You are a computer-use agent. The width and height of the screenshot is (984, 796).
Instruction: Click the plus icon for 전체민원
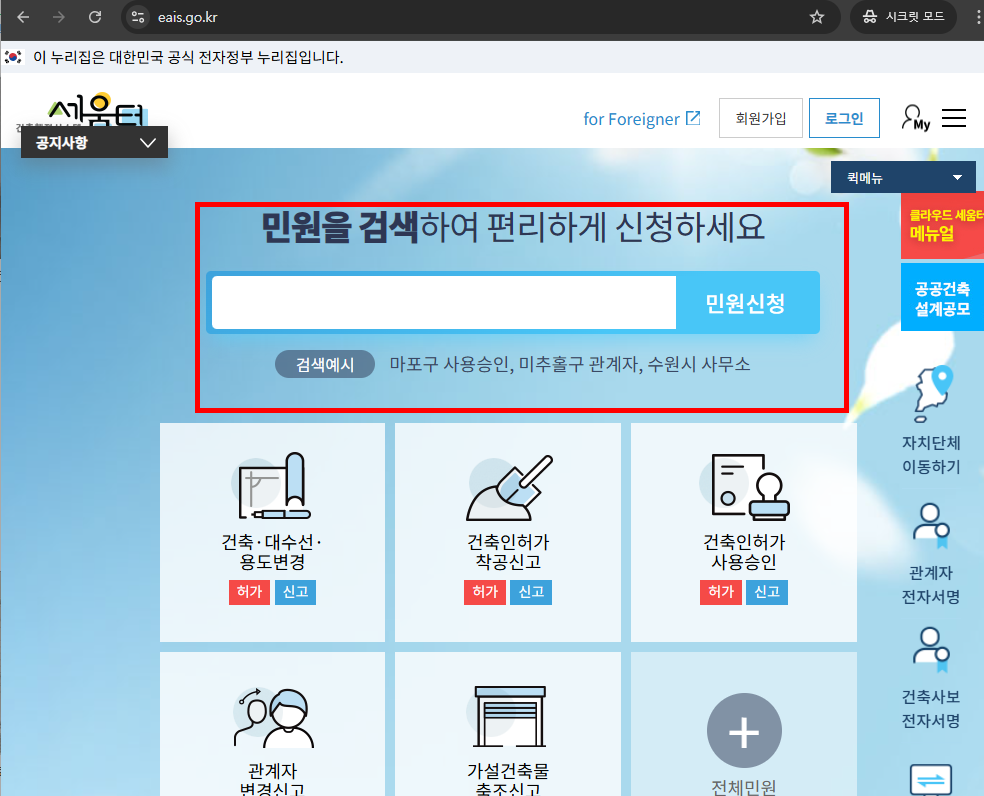(x=744, y=730)
